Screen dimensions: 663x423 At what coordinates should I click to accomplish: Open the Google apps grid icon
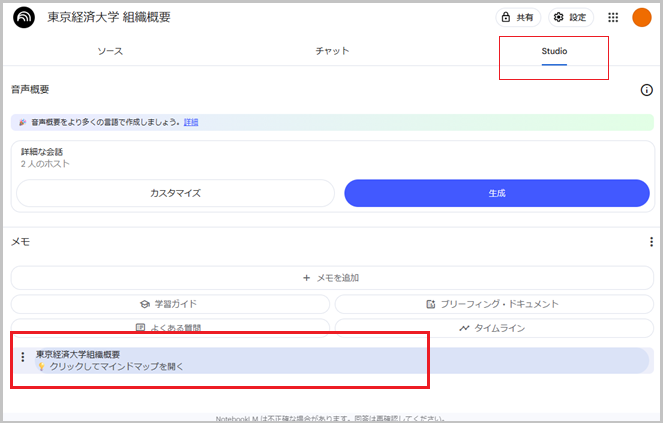click(x=613, y=17)
